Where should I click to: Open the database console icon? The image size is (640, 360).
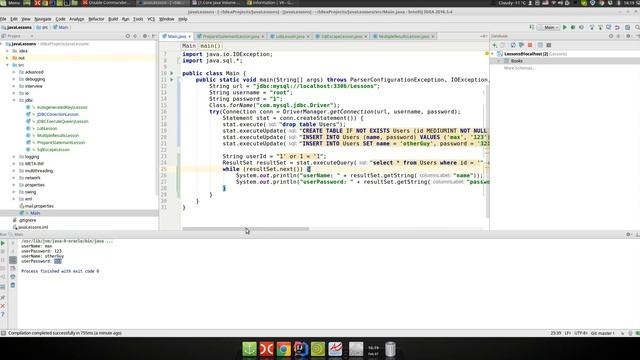pos(549,45)
